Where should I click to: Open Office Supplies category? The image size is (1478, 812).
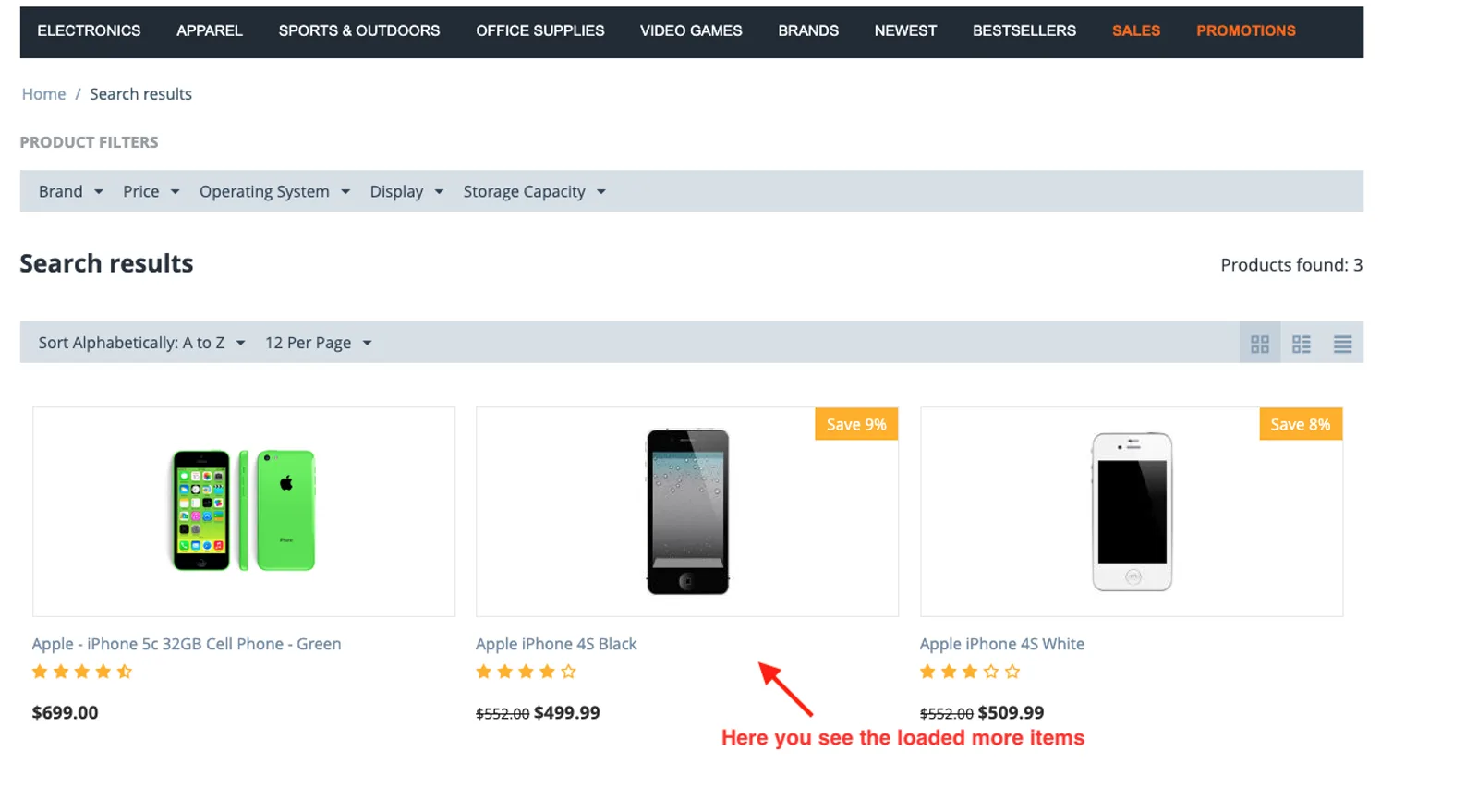(x=540, y=30)
